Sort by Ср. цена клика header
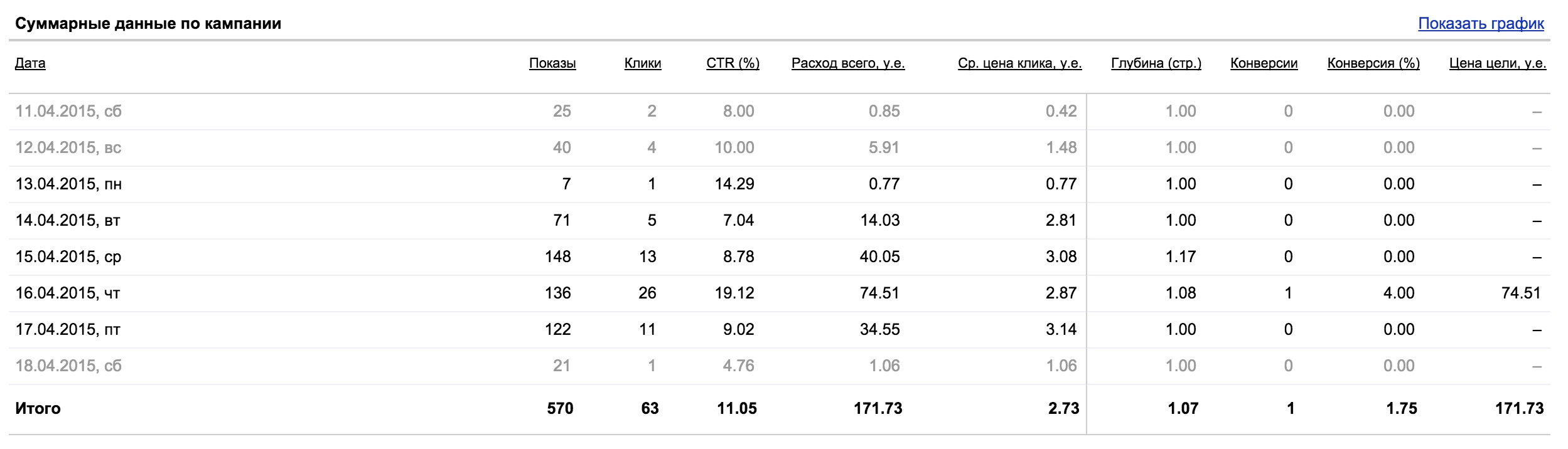1568x449 pixels. point(1019,63)
